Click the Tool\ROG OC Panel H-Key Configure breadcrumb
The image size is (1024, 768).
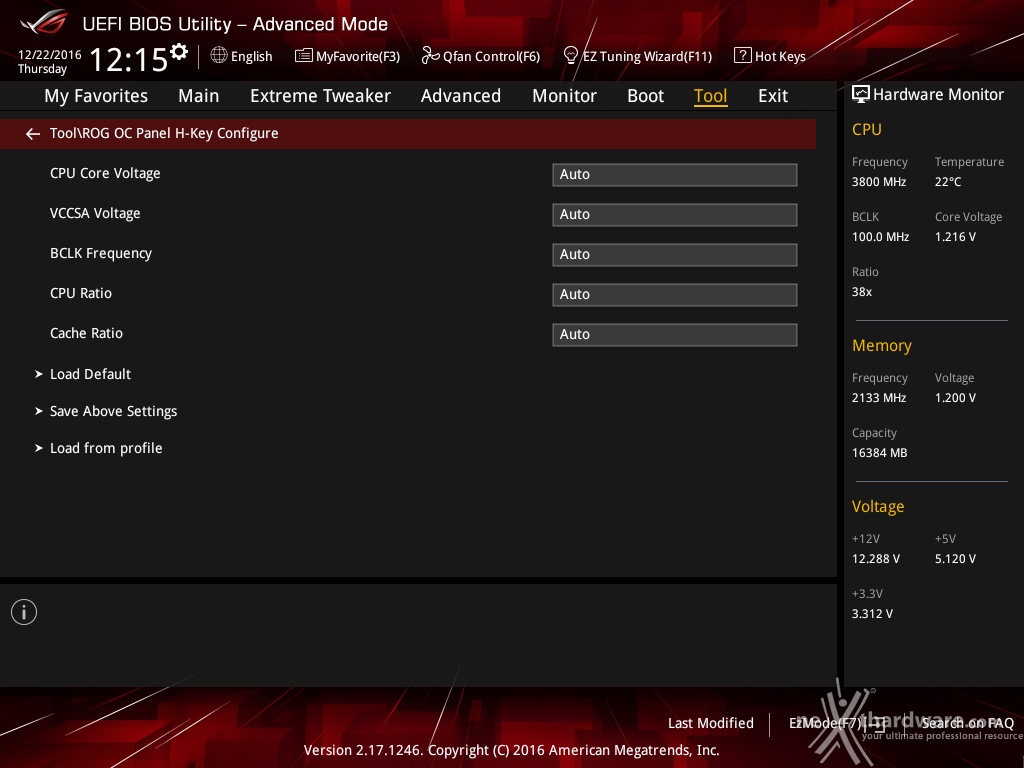click(x=164, y=133)
